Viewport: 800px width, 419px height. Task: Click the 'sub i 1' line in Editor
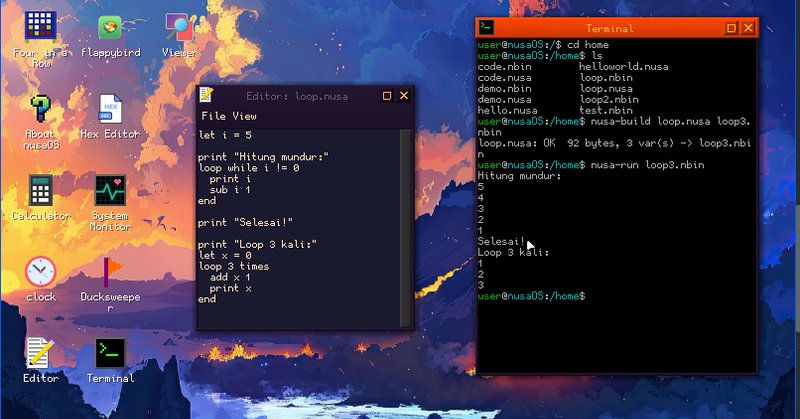click(230, 189)
